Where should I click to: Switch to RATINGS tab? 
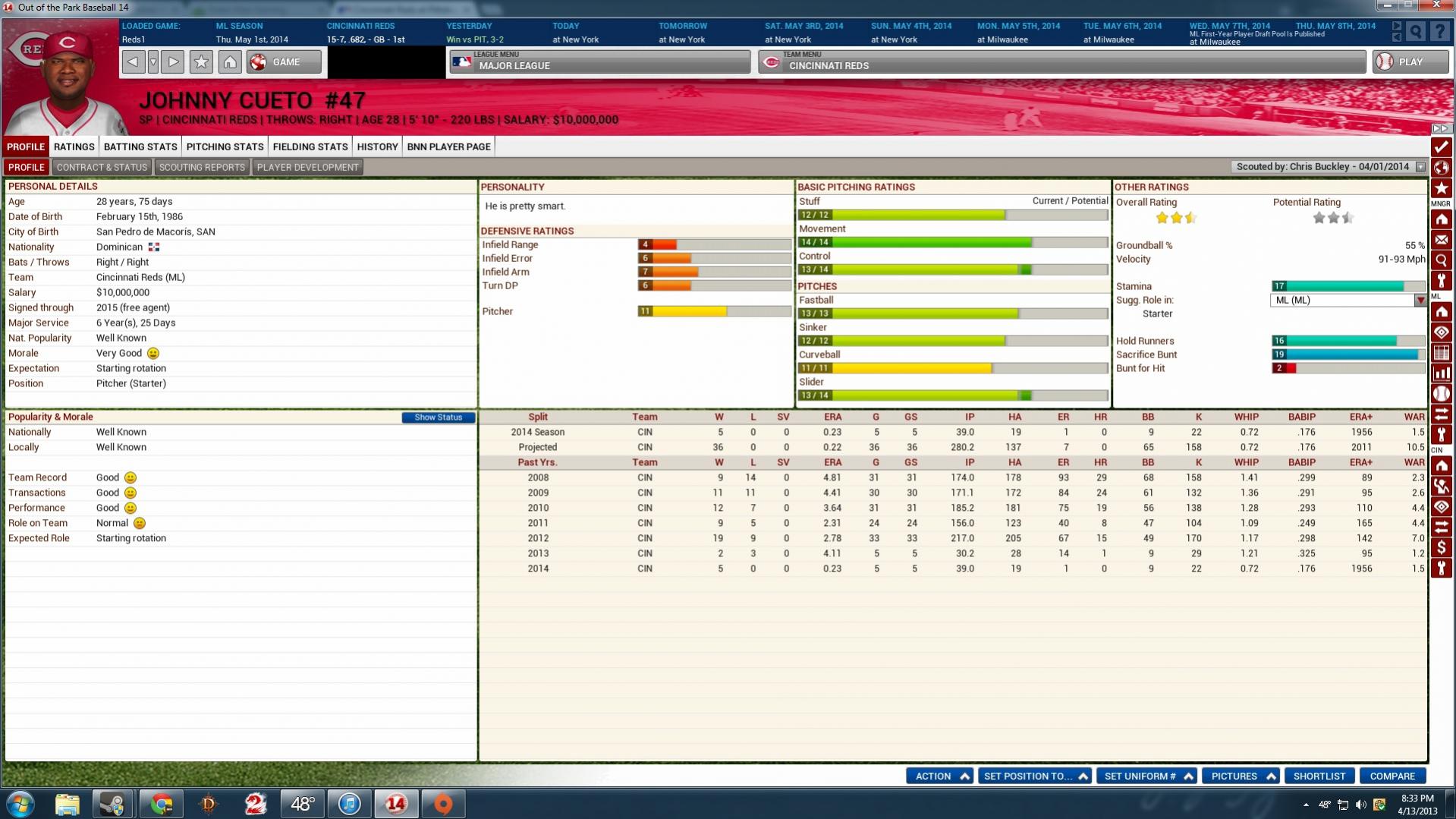pyautogui.click(x=74, y=146)
